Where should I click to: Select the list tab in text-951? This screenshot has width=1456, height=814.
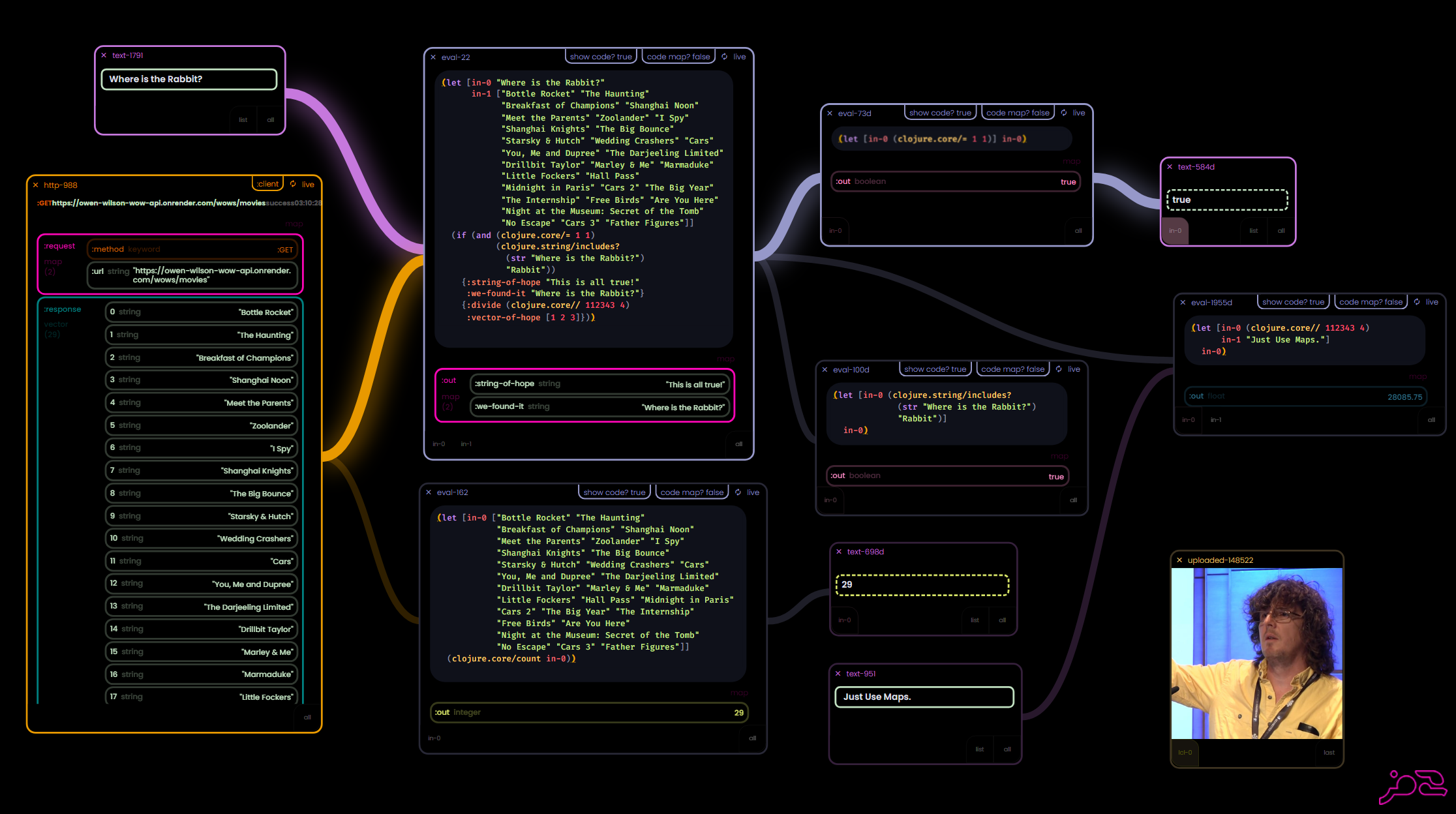980,749
